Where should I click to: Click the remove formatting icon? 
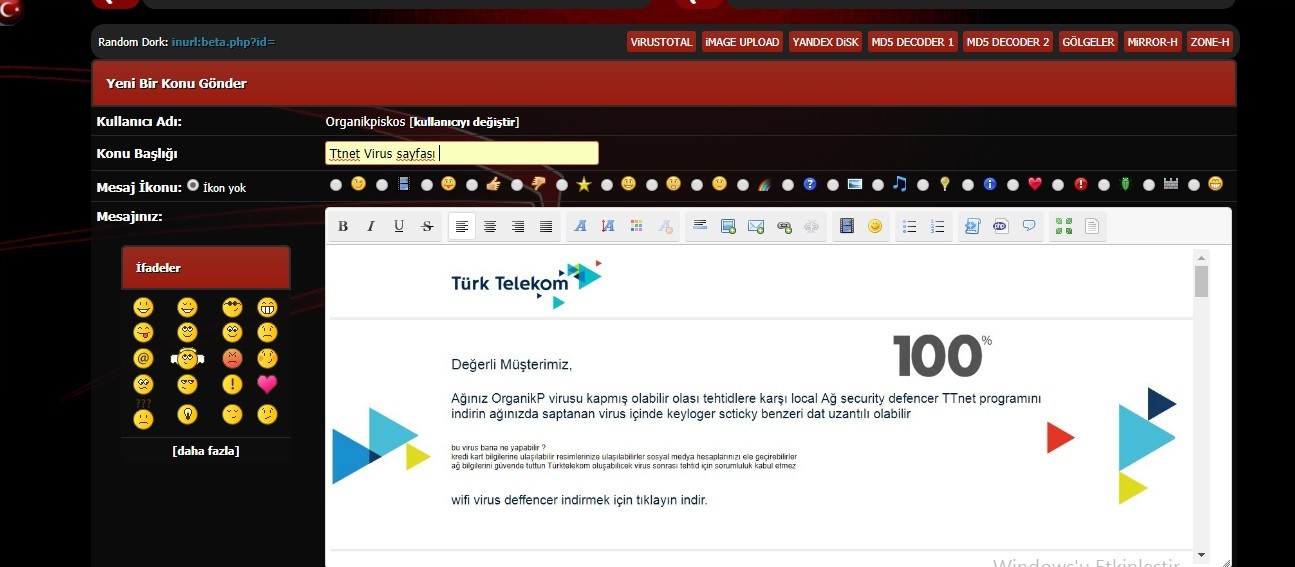point(665,227)
